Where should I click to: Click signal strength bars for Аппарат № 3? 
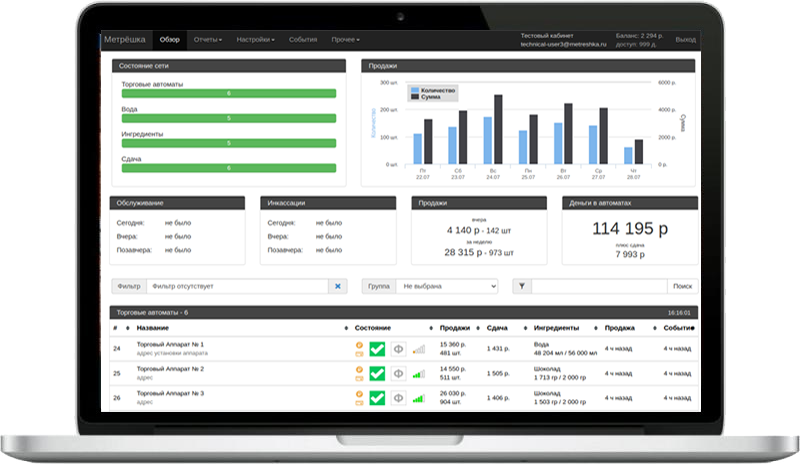418,398
